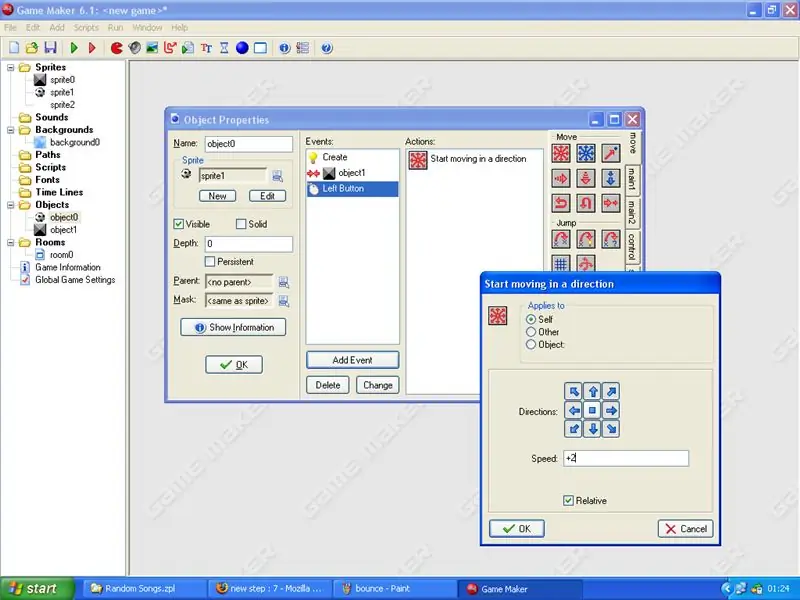Save the game using the floppy disk icon
This screenshot has height=600, width=800.
pos(50,48)
